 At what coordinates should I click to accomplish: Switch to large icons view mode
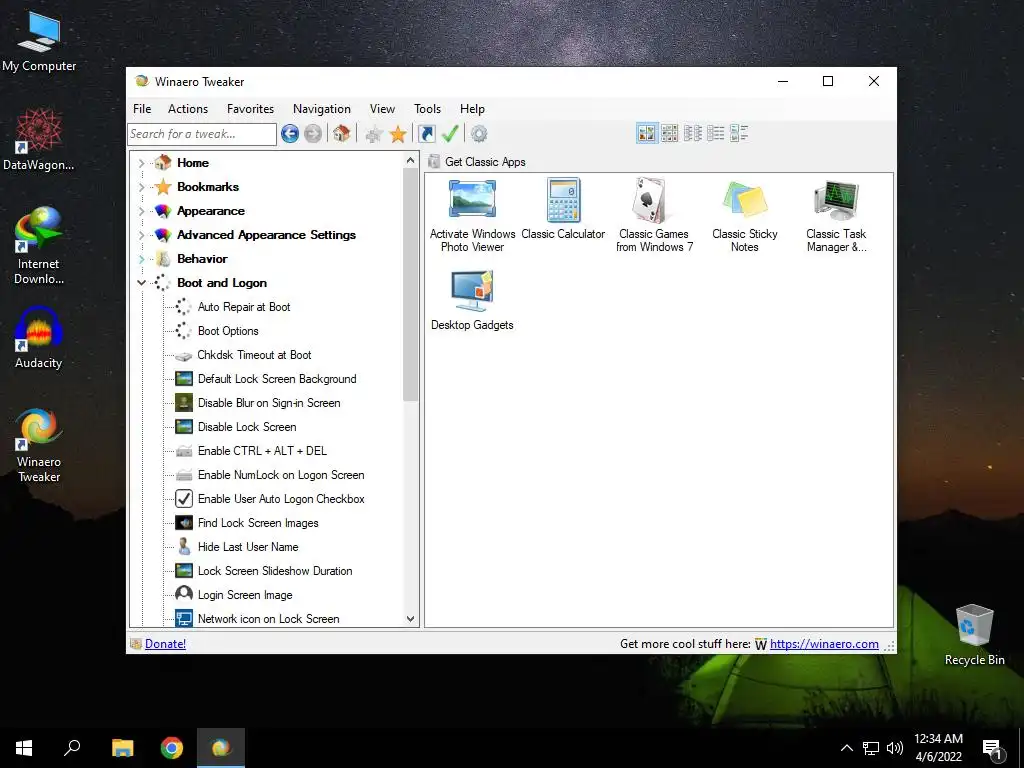click(x=647, y=133)
